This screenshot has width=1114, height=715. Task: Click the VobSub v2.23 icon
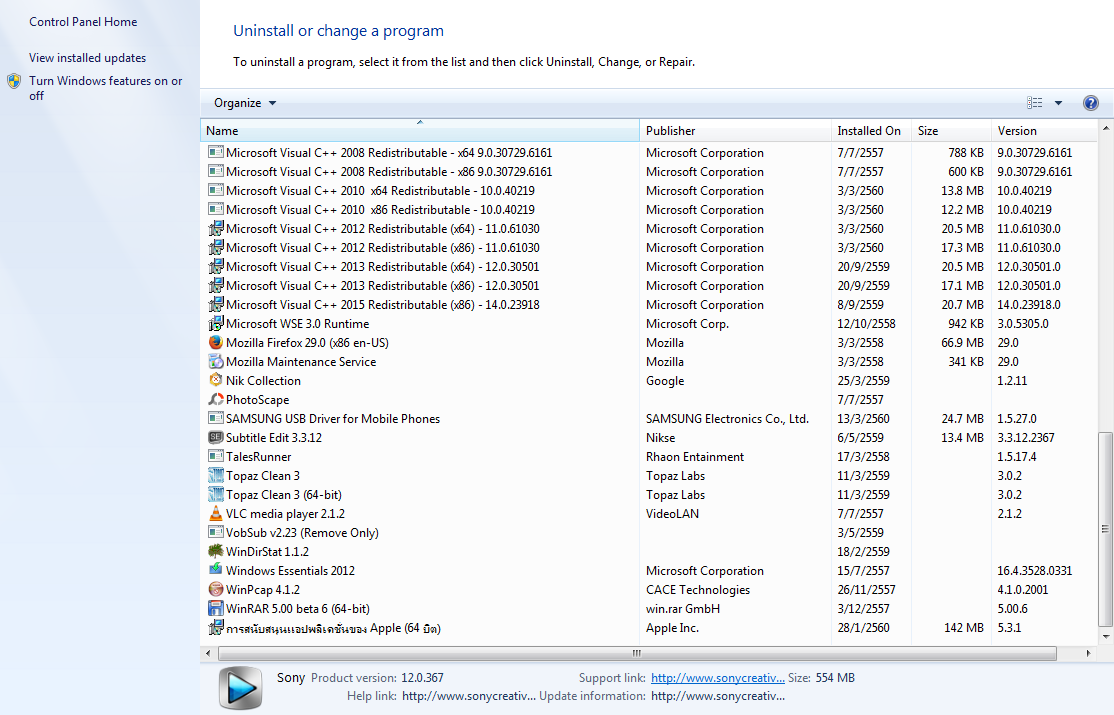coord(215,532)
